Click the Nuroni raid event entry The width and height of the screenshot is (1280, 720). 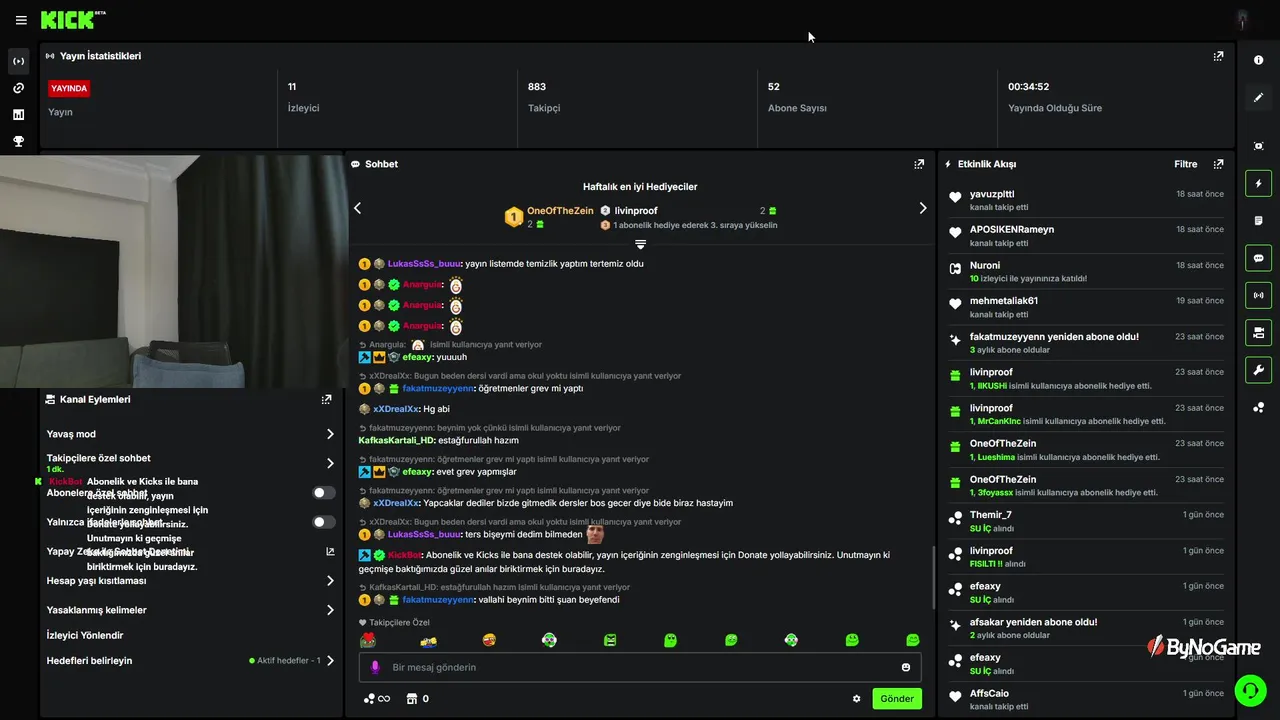pyautogui.click(x=1088, y=271)
